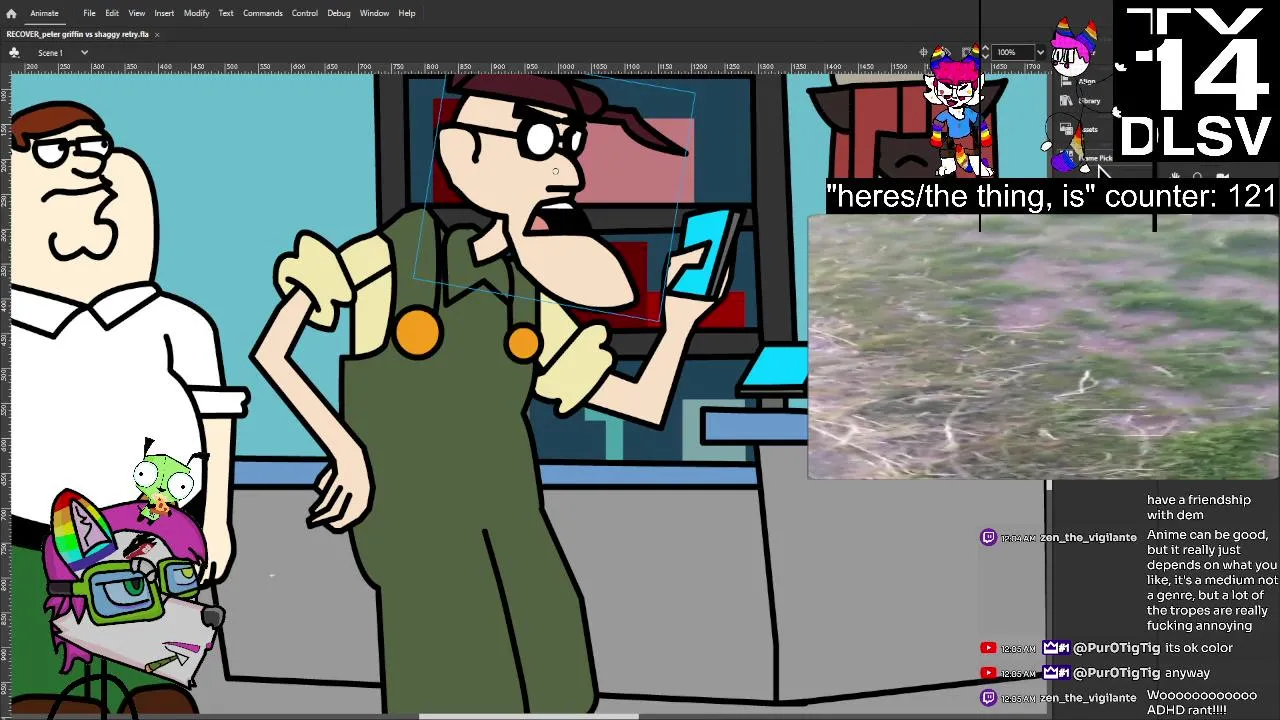Click the scene icon beside Scene 1
1280x720 pixels.
(14, 52)
